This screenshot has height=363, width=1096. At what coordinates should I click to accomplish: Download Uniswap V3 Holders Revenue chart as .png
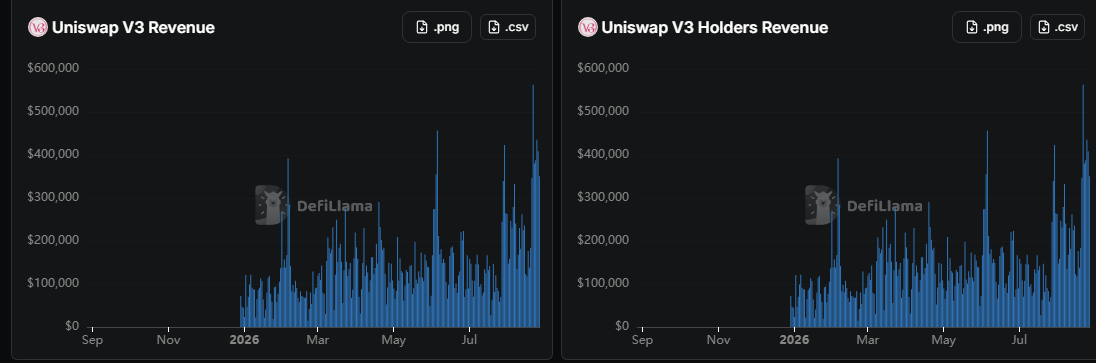(987, 27)
